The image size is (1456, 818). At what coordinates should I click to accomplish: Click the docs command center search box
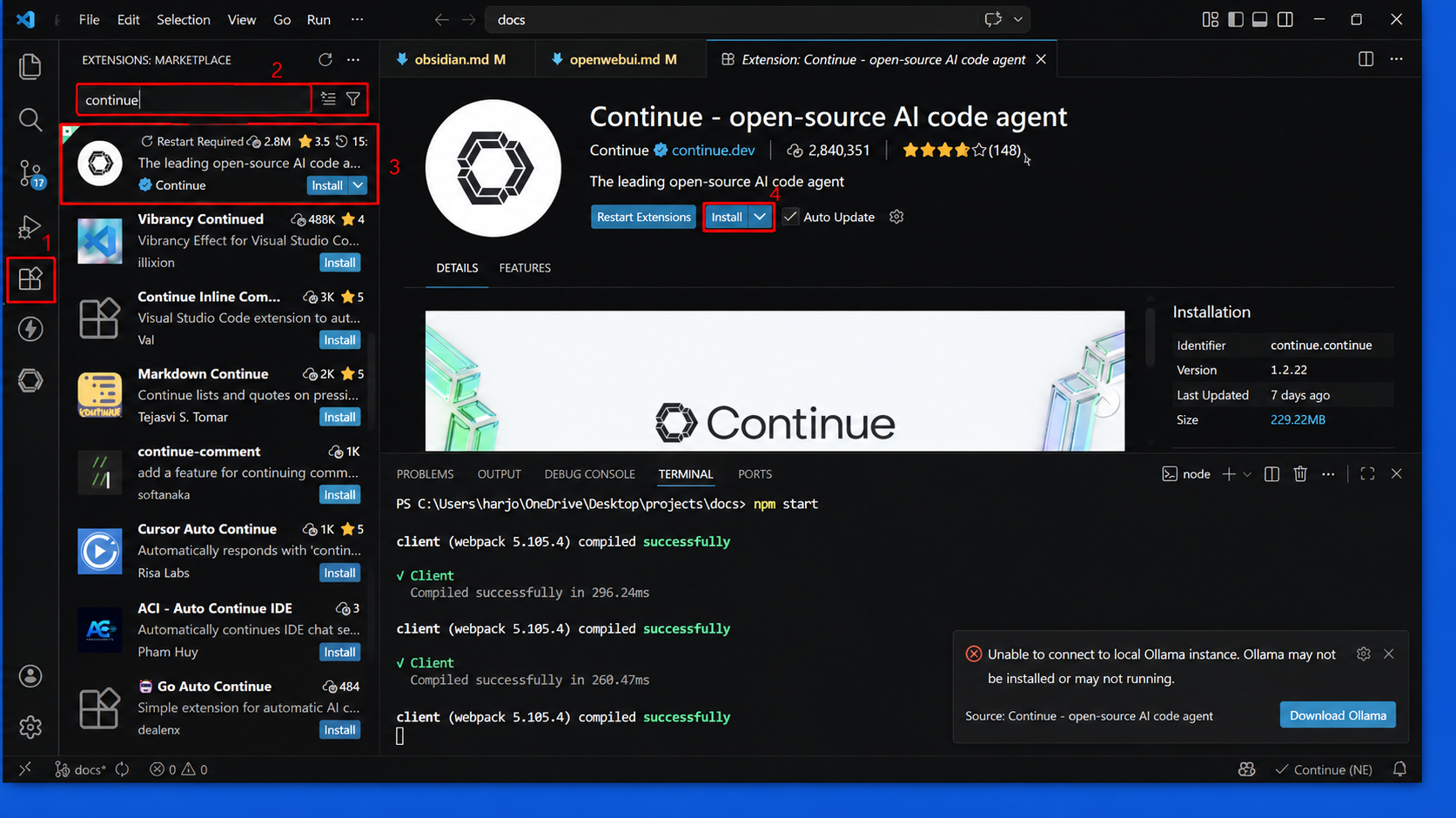(757, 19)
